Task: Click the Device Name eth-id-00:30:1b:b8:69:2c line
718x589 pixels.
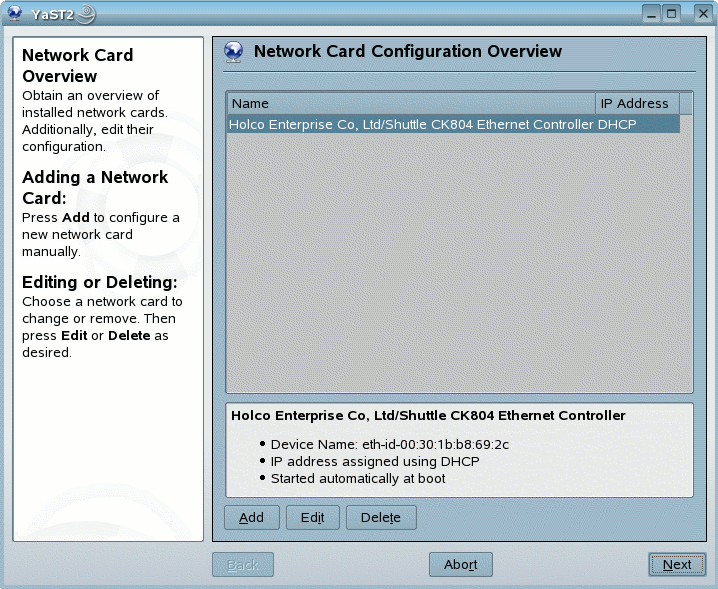Action: (x=389, y=445)
